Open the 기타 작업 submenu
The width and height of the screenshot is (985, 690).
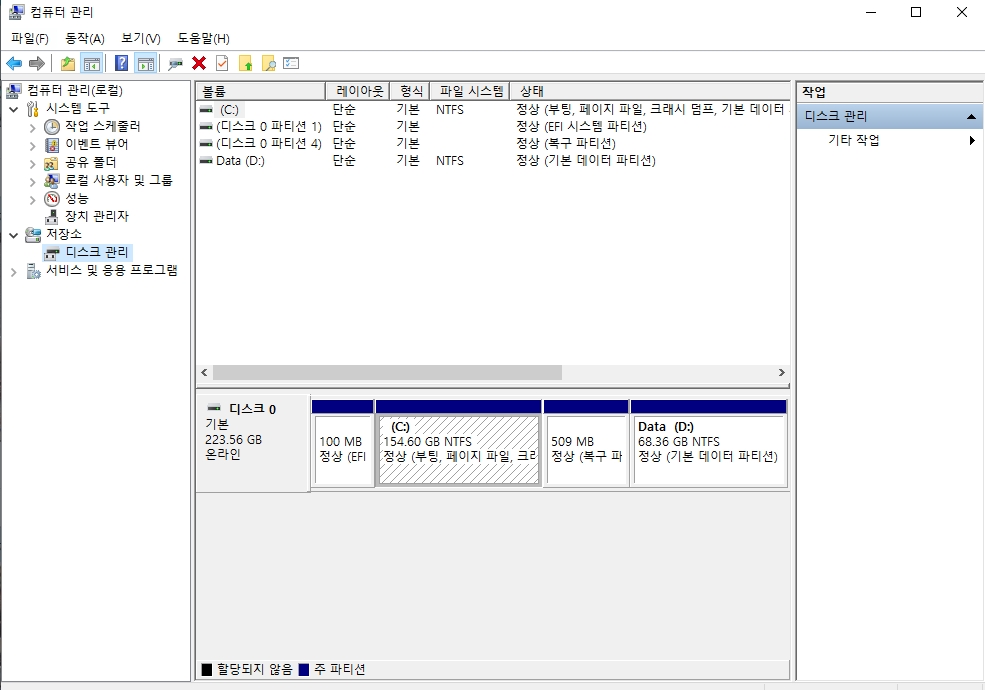point(890,140)
